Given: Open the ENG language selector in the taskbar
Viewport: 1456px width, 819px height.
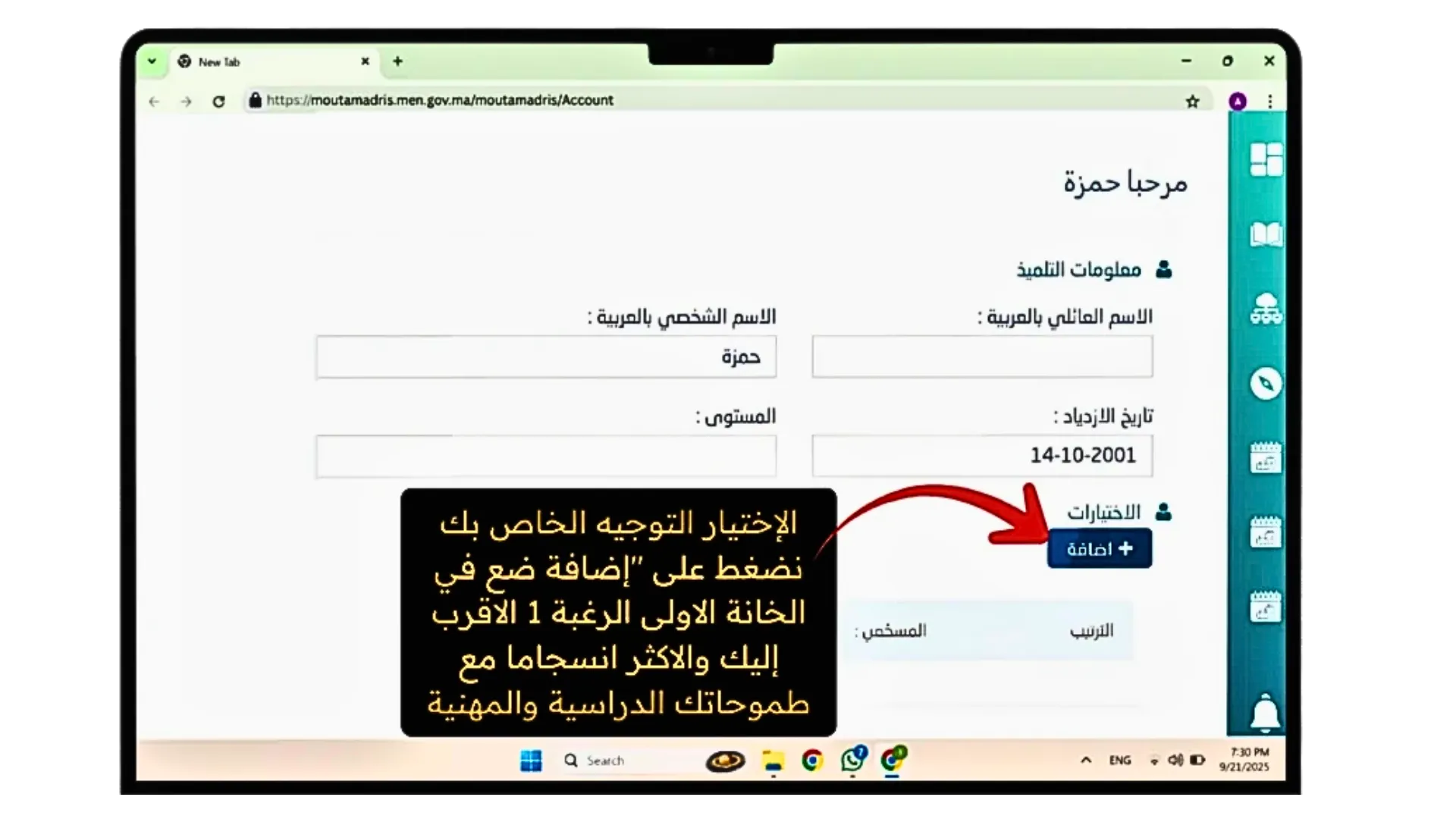Looking at the screenshot, I should point(1120,760).
